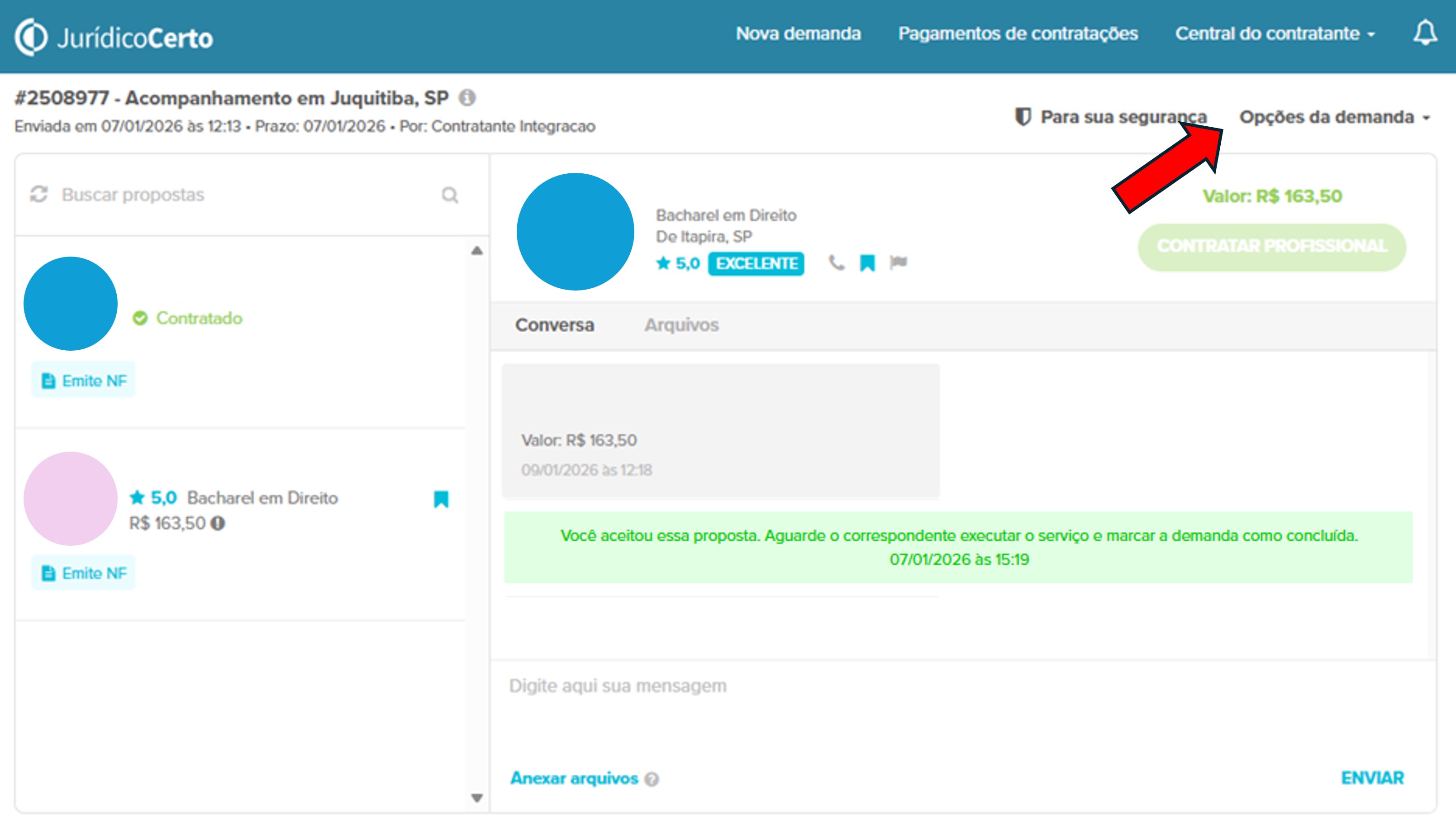This screenshot has width=1456, height=825.
Task: Click the refresh proposals icon
Action: [39, 194]
